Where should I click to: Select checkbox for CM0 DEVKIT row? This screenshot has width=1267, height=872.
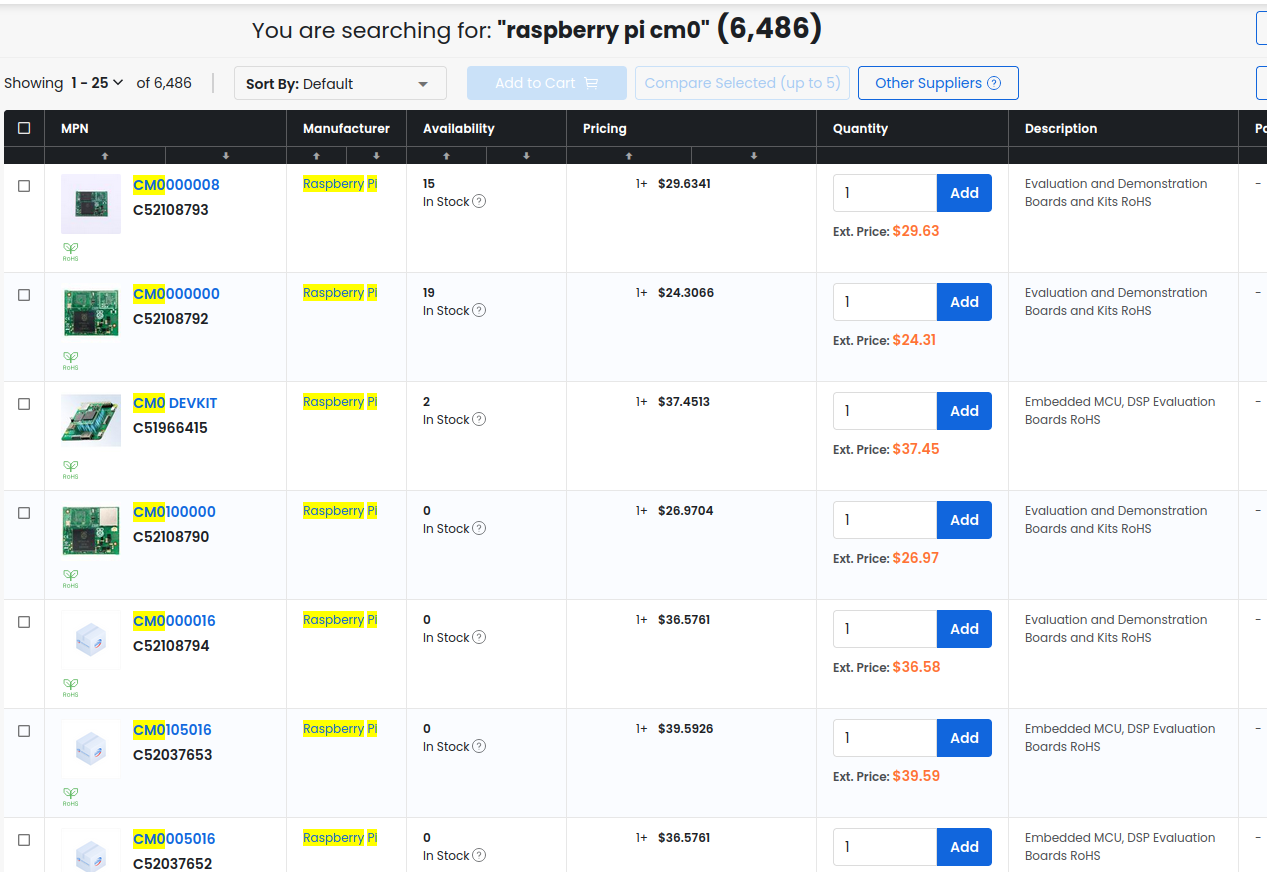click(24, 404)
